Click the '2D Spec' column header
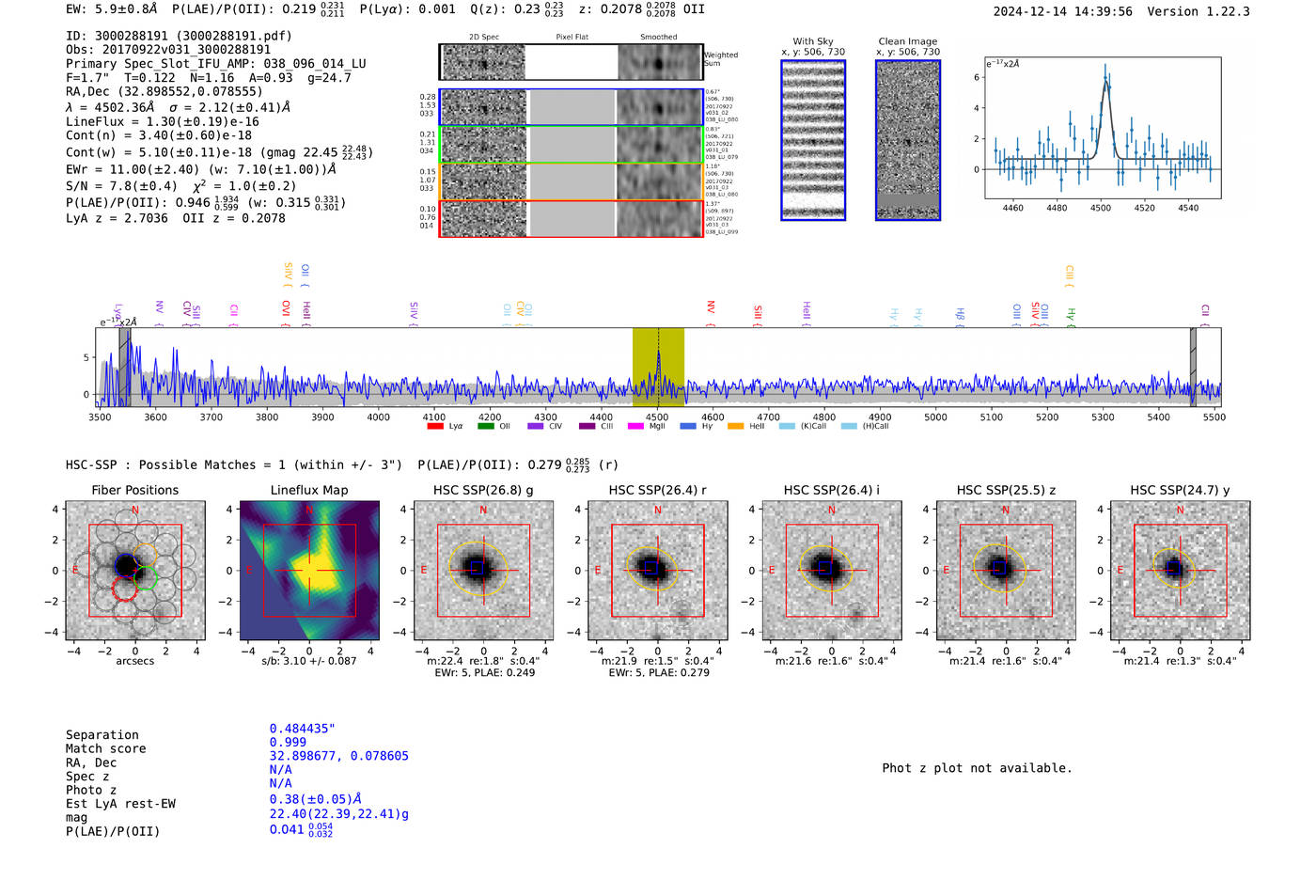Image resolution: width=1316 pixels, height=896 pixels. [484, 38]
